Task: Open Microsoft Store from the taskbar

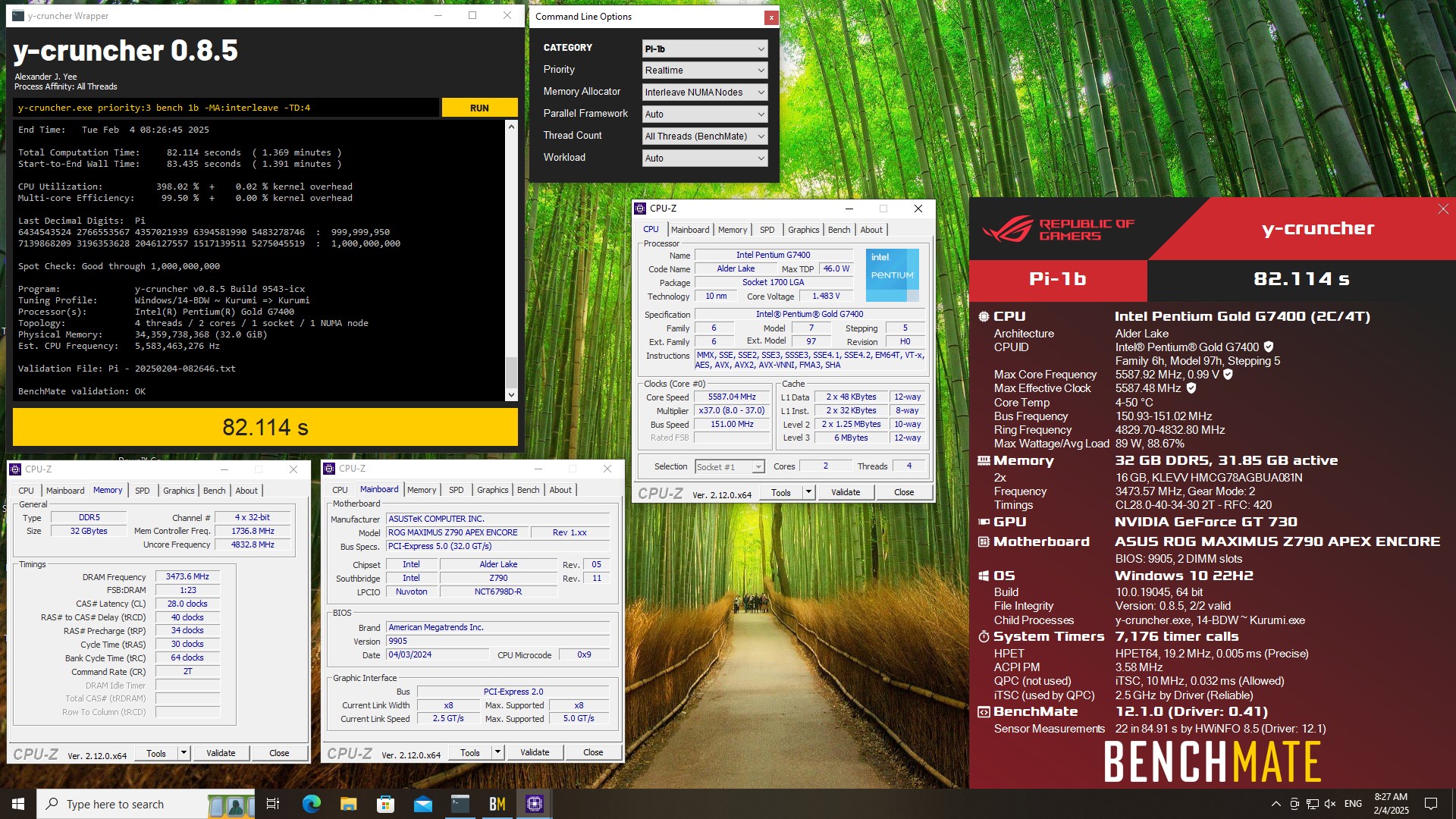Action: (x=385, y=804)
